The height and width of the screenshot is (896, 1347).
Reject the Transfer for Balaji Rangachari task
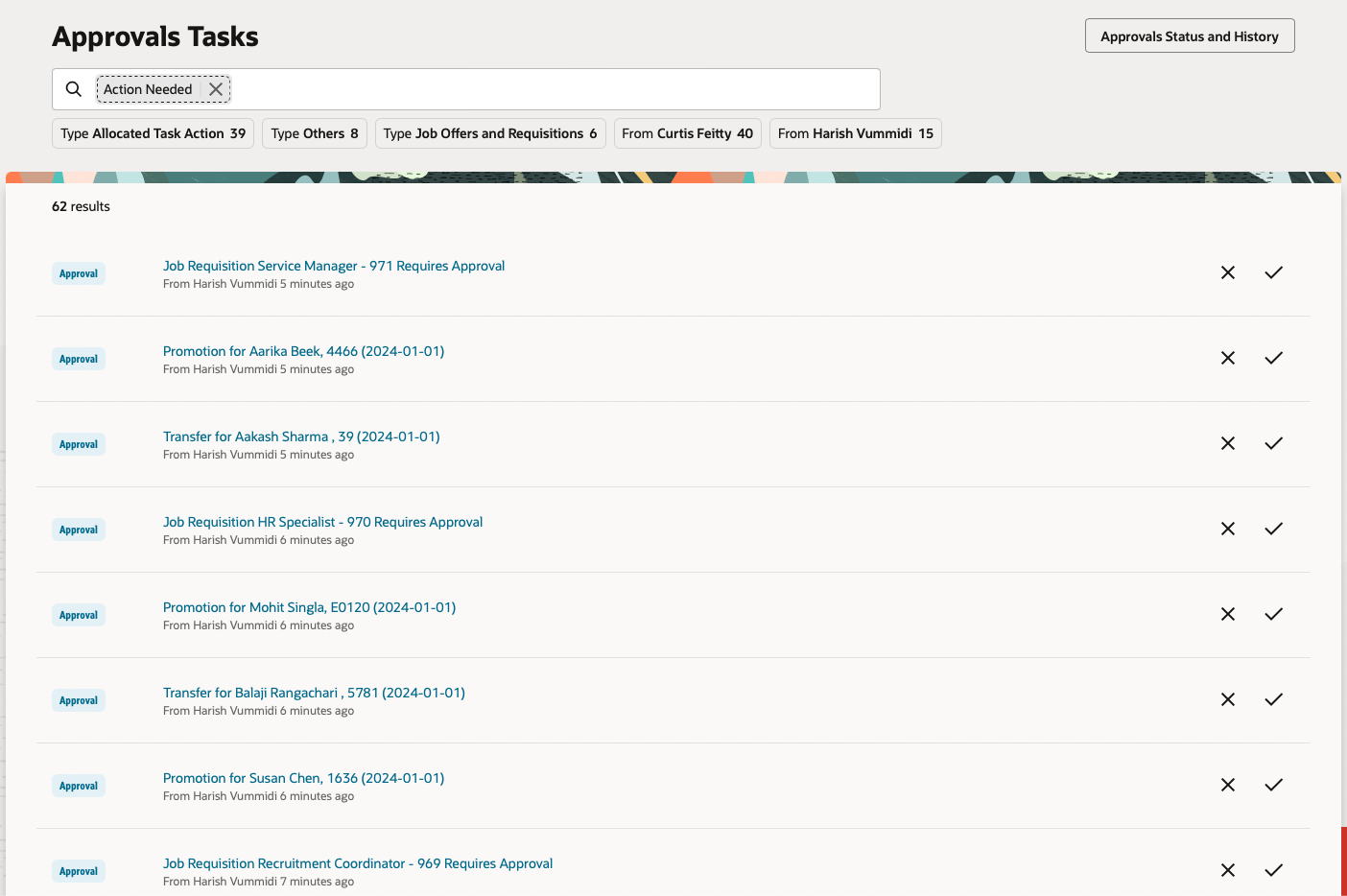1227,699
